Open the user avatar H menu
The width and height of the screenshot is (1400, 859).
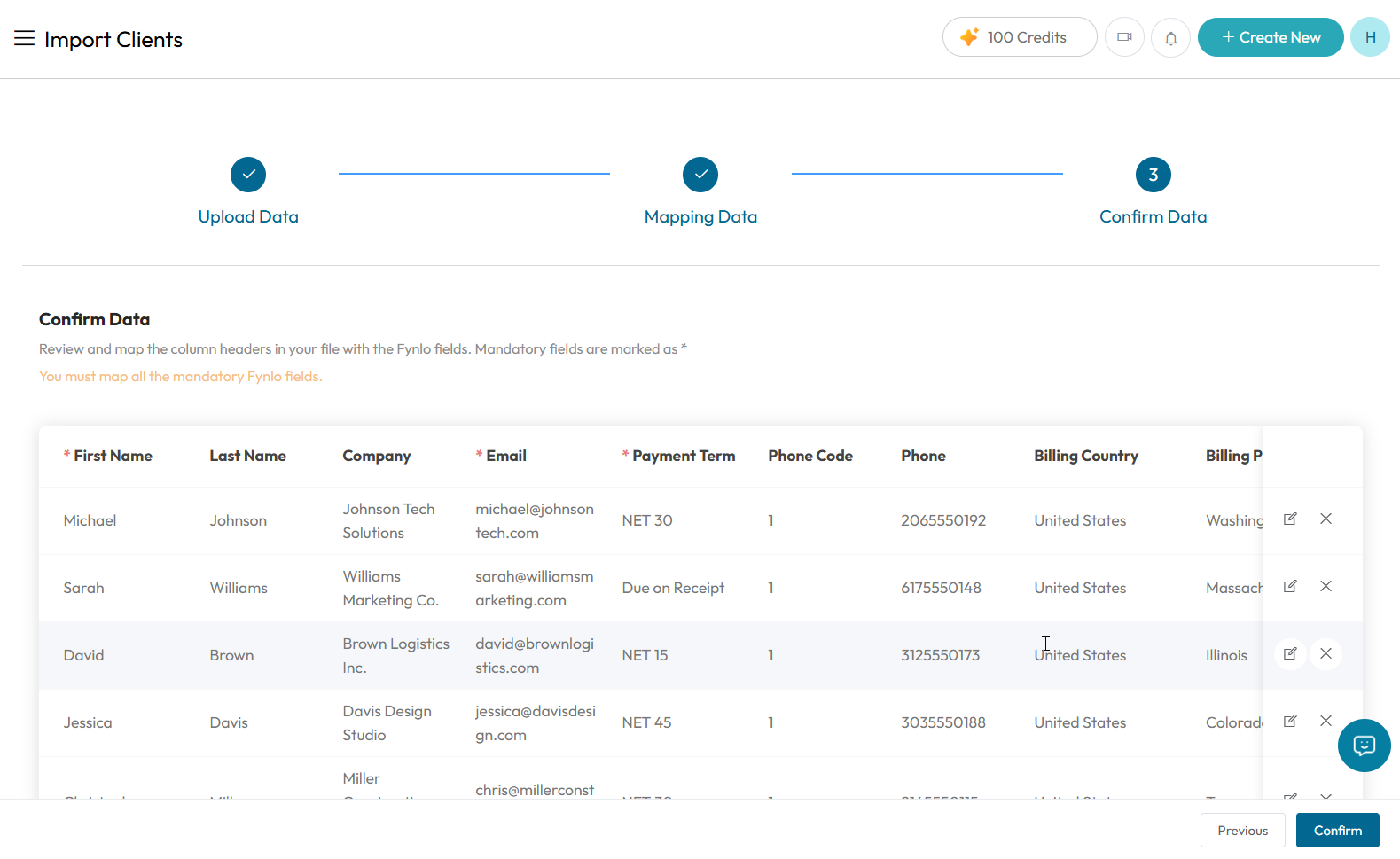point(1370,37)
